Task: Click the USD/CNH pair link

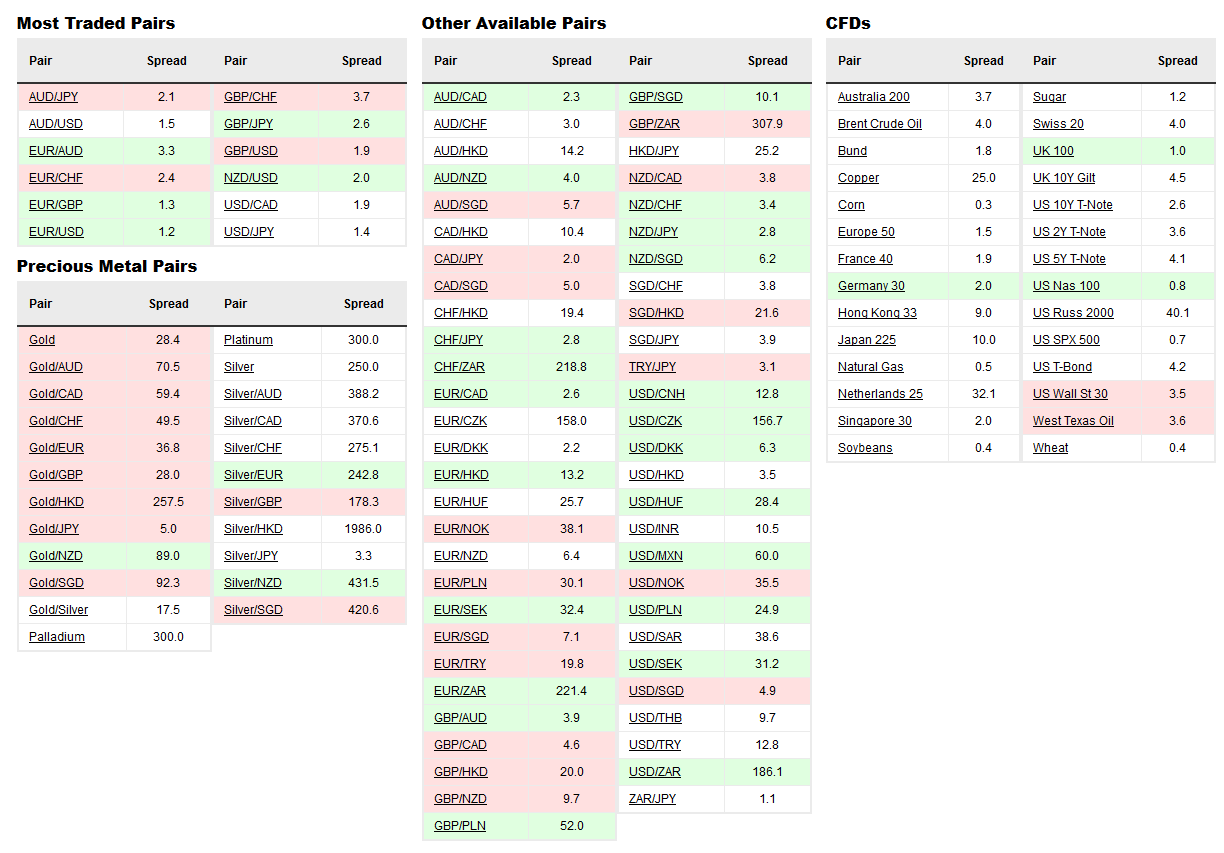Action: pyautogui.click(x=656, y=394)
